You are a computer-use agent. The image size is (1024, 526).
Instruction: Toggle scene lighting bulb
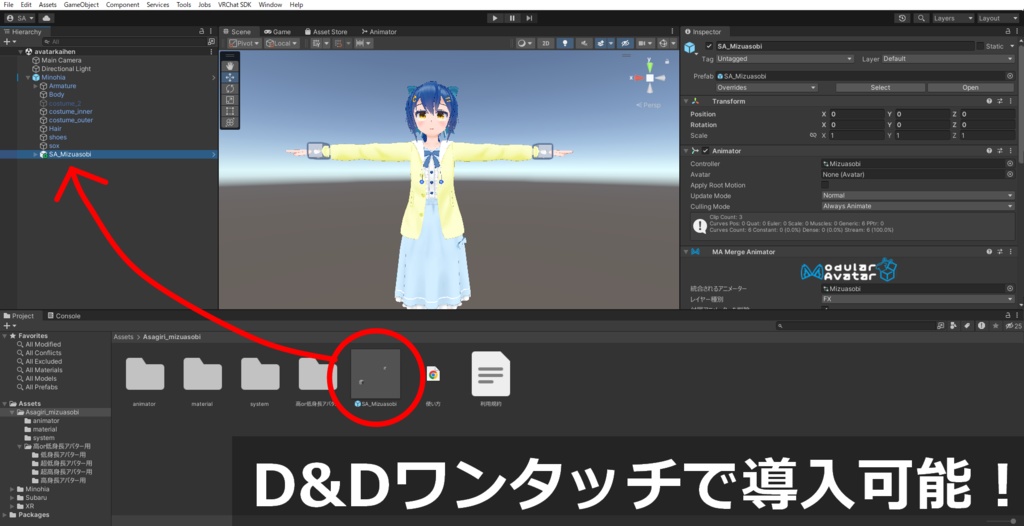(x=565, y=43)
